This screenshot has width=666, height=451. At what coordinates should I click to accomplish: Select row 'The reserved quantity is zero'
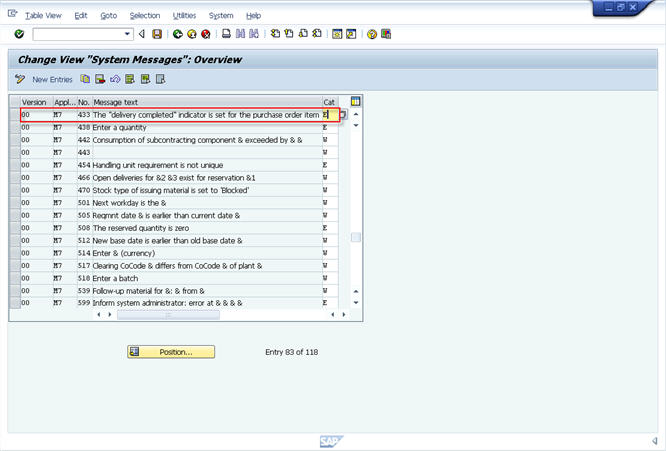pyautogui.click(x=14, y=227)
